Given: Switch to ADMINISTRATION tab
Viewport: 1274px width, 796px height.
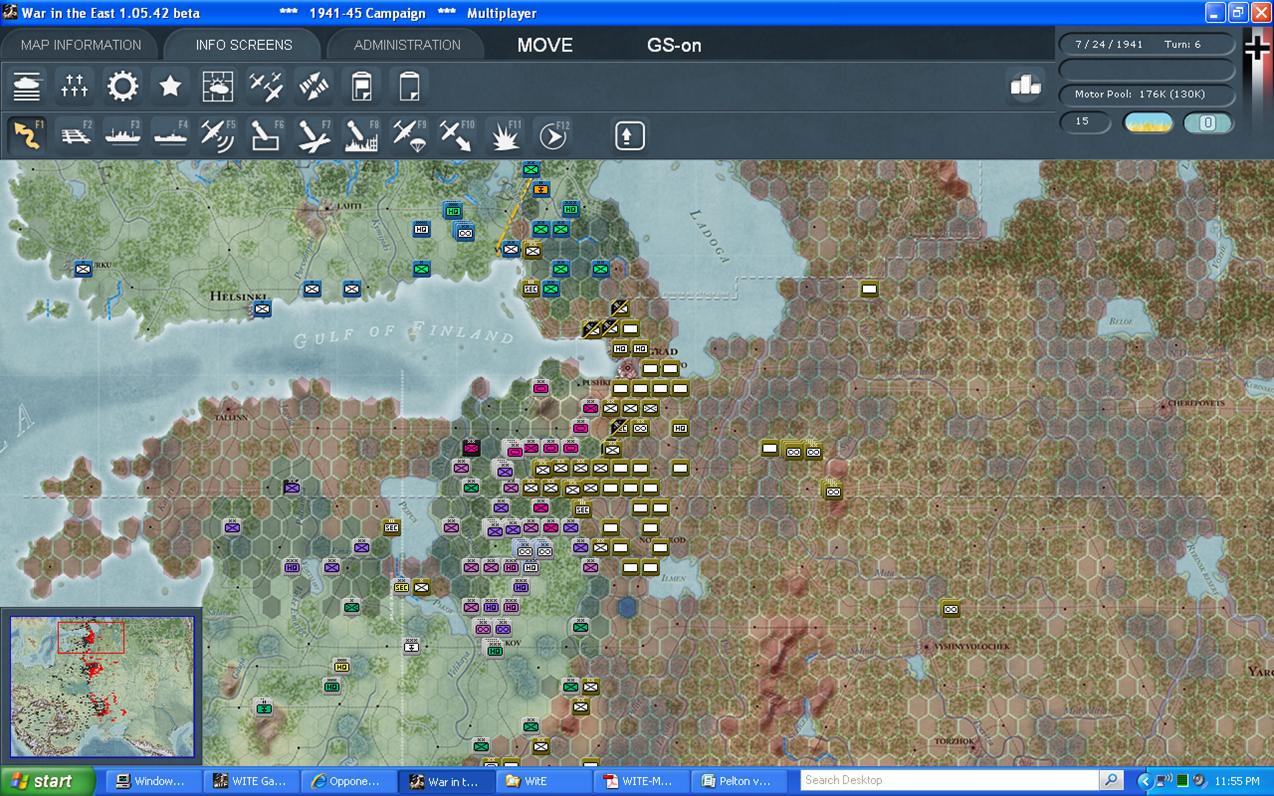Looking at the screenshot, I should [407, 45].
